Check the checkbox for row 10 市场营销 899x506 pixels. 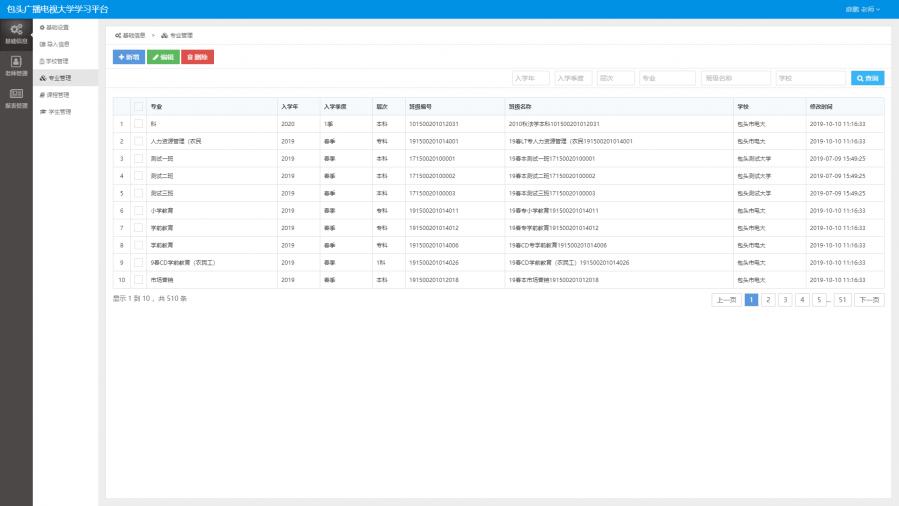pos(139,280)
